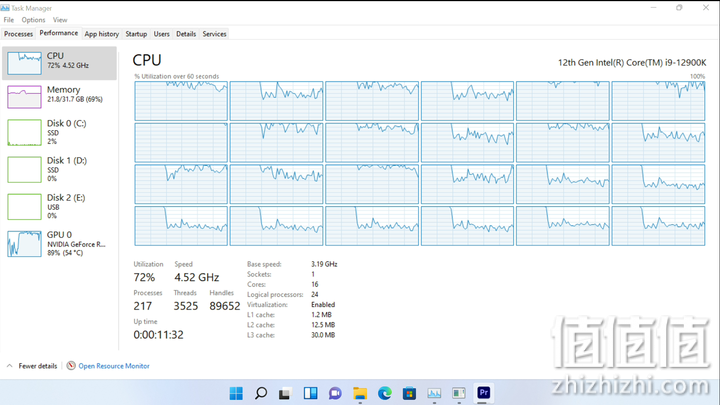Viewport: 720px width, 405px height.
Task: Open the Startup tab
Action: (136, 34)
